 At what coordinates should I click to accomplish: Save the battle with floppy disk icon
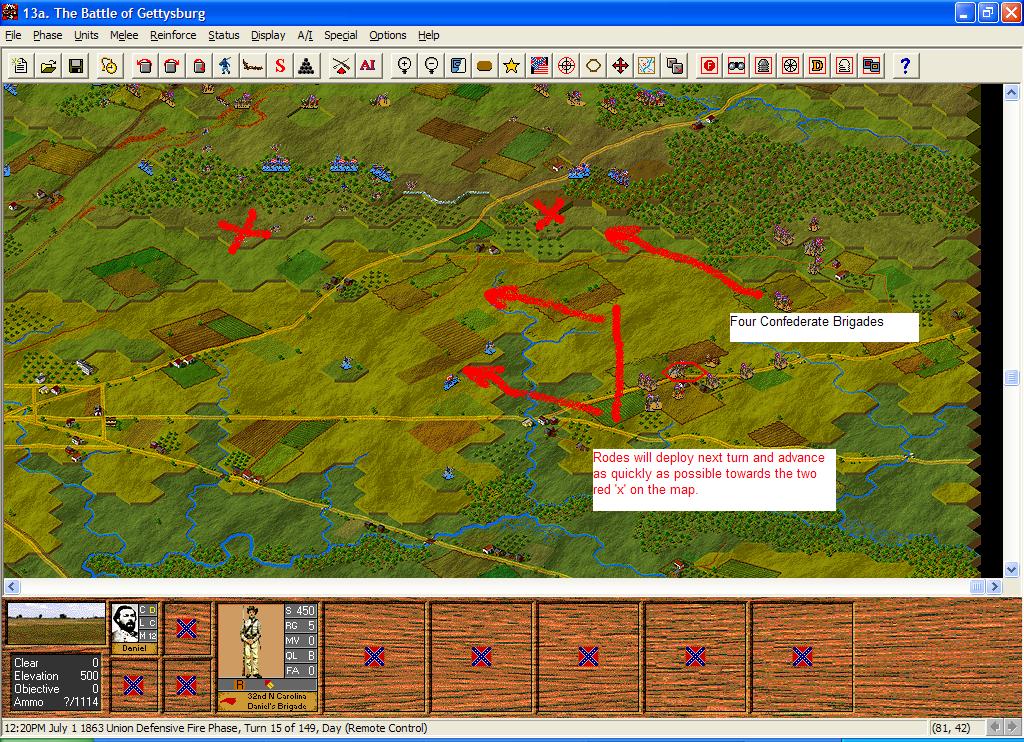[76, 66]
